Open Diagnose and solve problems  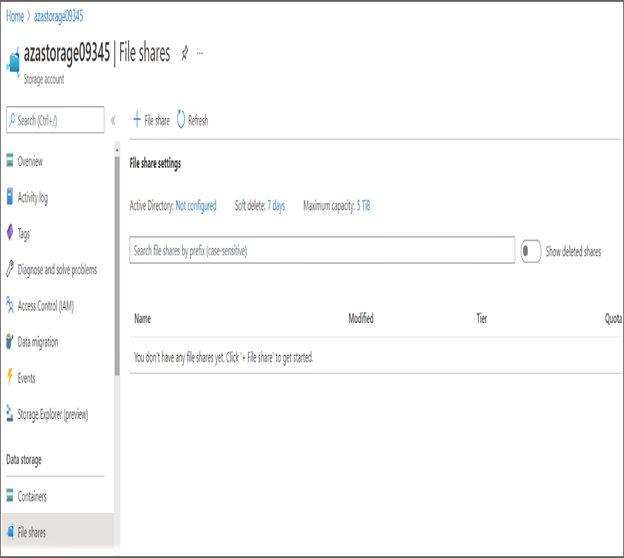coord(58,269)
